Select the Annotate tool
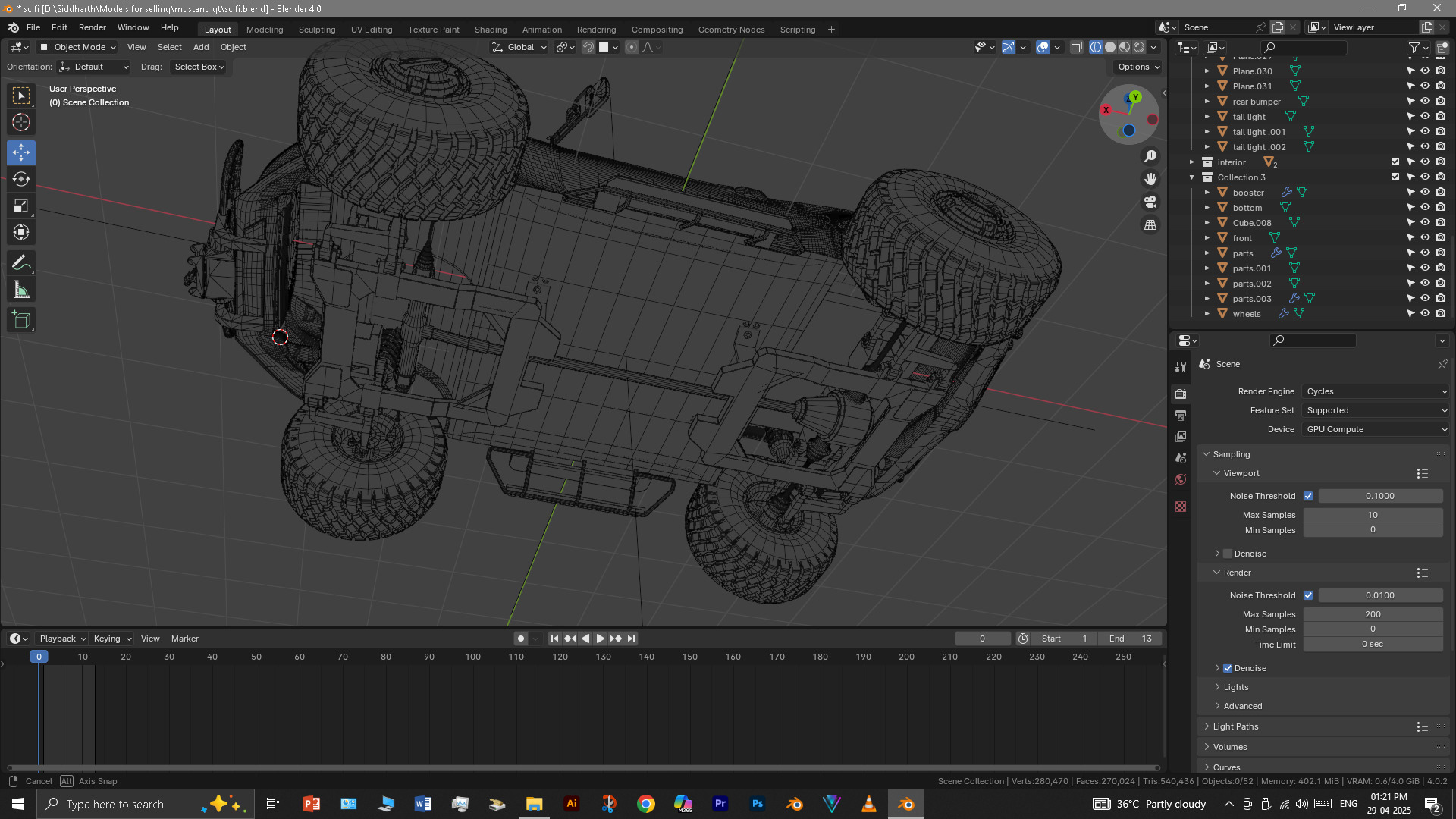1456x819 pixels. point(21,263)
